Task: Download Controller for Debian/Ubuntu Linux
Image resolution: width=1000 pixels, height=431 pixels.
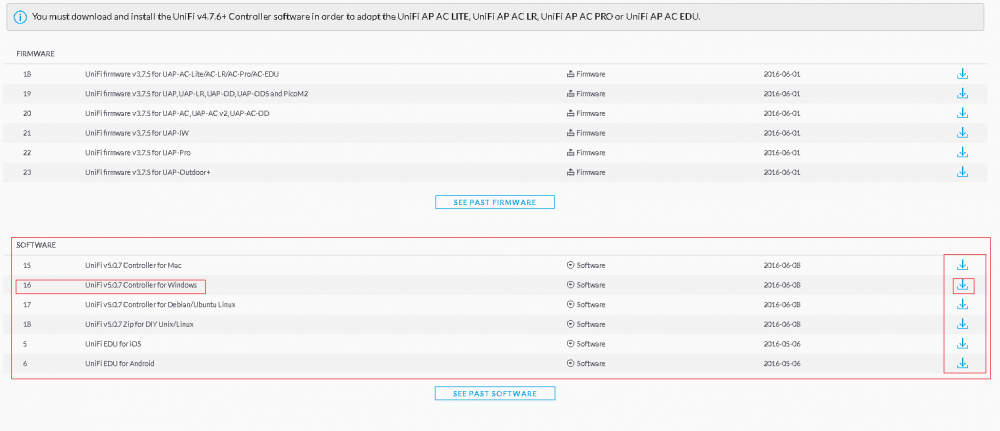Action: click(962, 305)
